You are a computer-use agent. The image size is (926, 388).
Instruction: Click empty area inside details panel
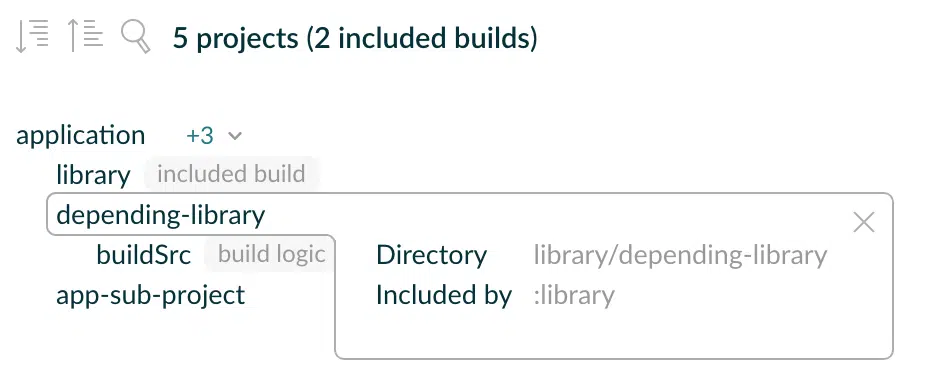click(x=614, y=334)
